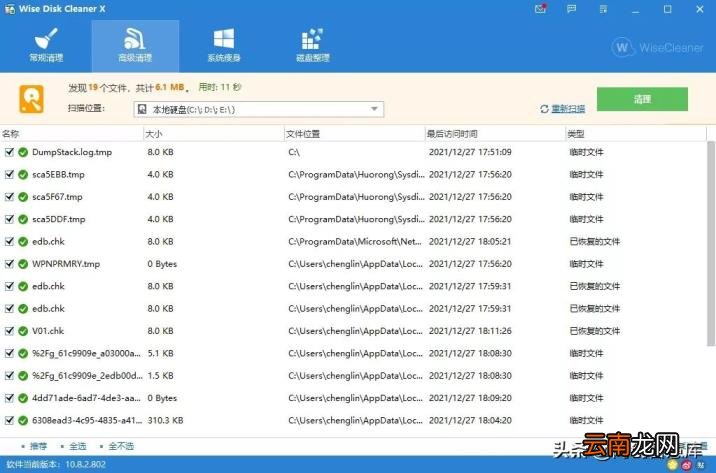Toggle checkbox for 6308ead3-4c95 file
This screenshot has width=716, height=473.
pyautogui.click(x=9, y=420)
